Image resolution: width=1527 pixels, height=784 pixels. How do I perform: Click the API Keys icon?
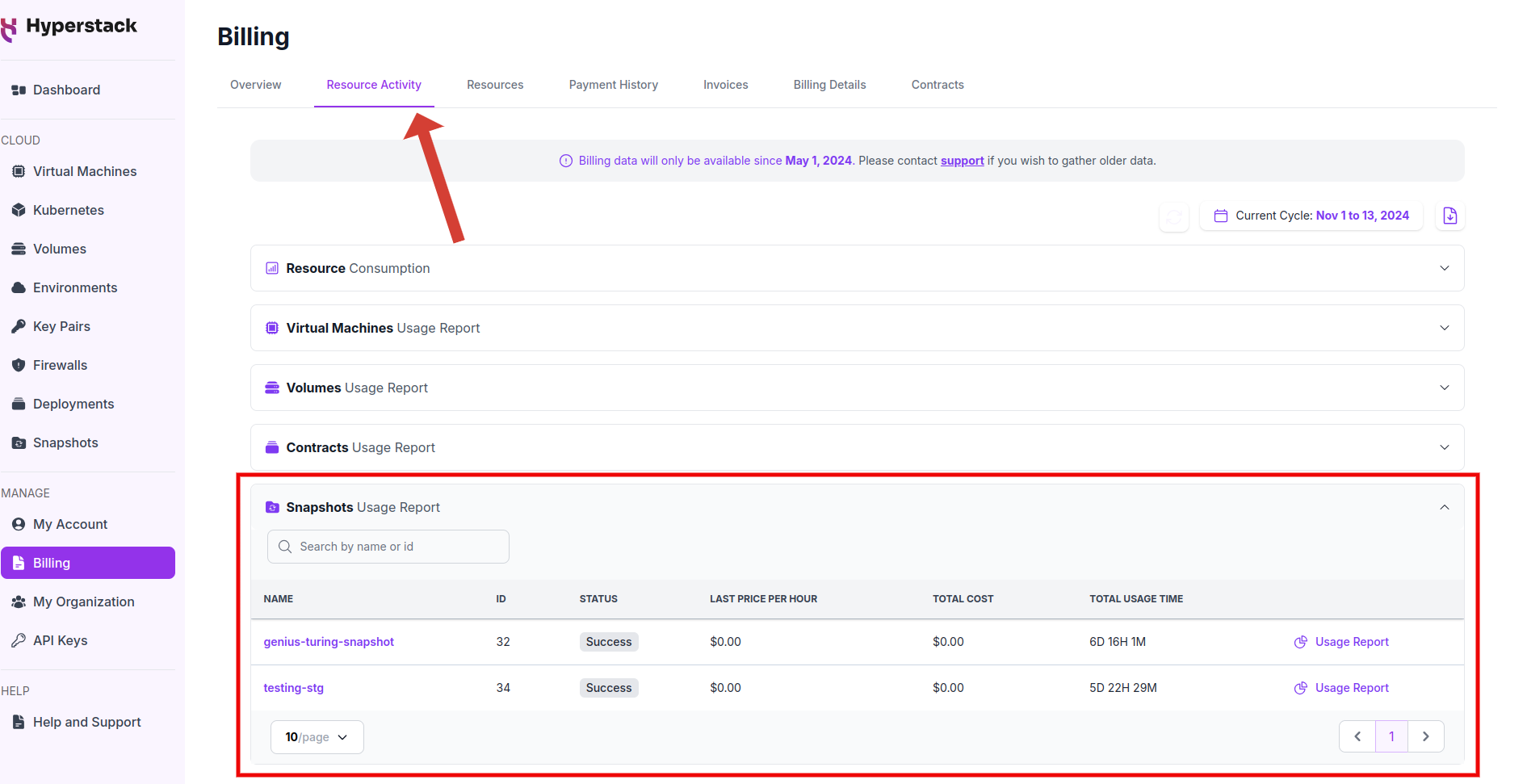(x=19, y=640)
